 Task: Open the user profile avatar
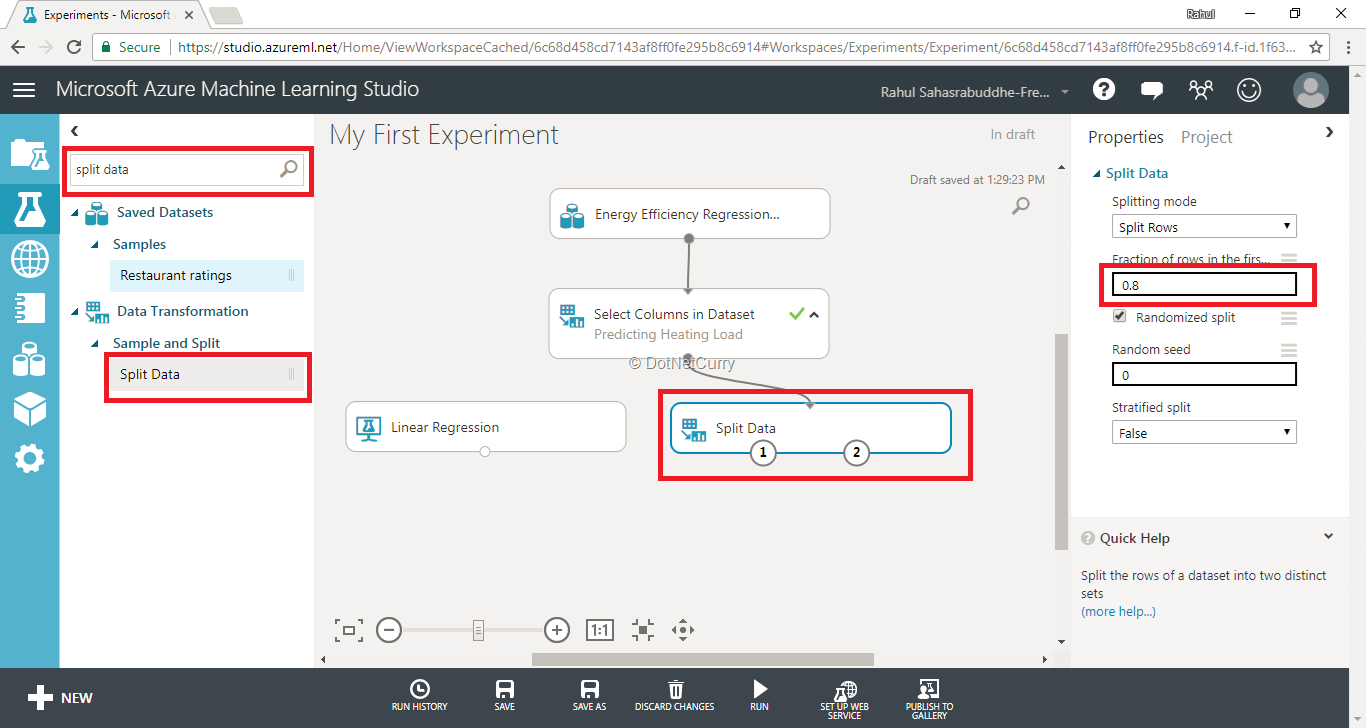tap(1310, 90)
